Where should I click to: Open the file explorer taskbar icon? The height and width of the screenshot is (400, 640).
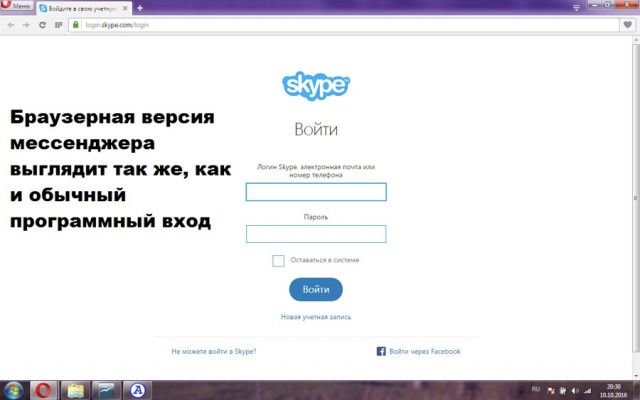(75, 390)
